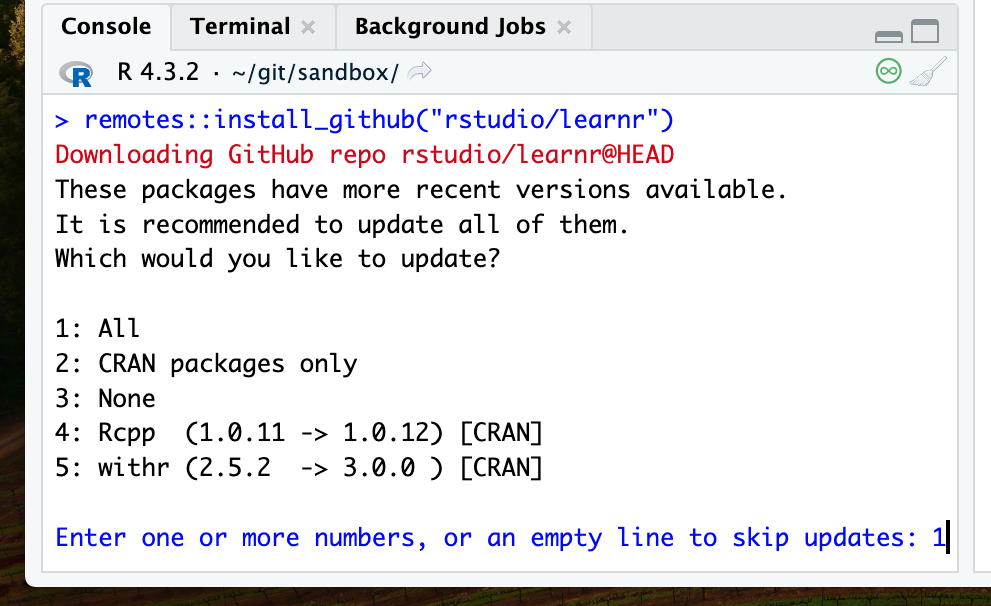Close the Background Jobs tab
991x606 pixels.
point(564,28)
